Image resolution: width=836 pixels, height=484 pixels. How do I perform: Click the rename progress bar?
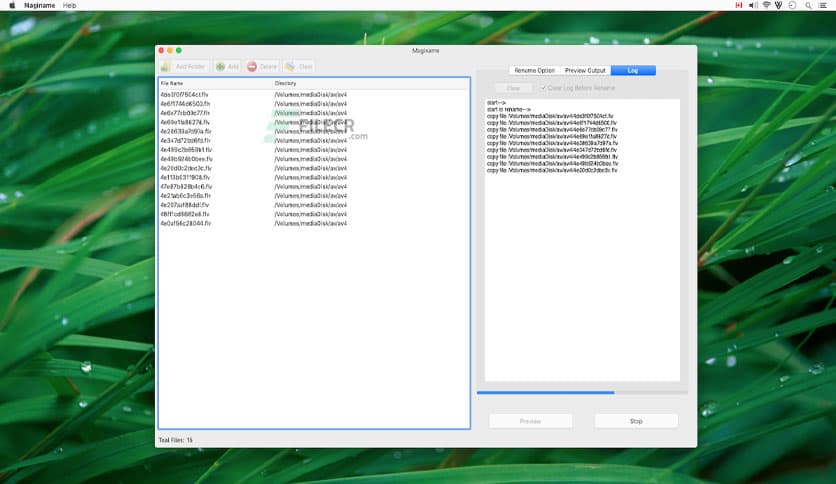(x=578, y=393)
